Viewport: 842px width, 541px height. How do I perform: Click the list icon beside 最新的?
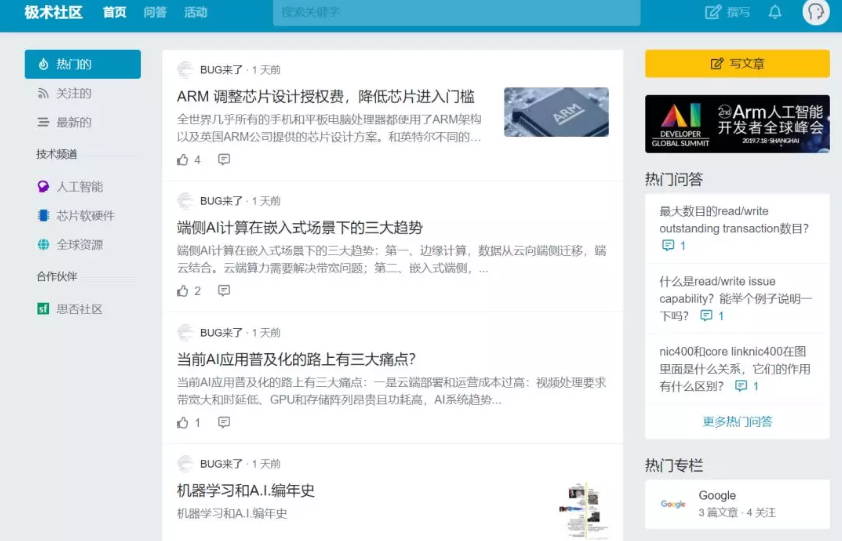(x=43, y=122)
